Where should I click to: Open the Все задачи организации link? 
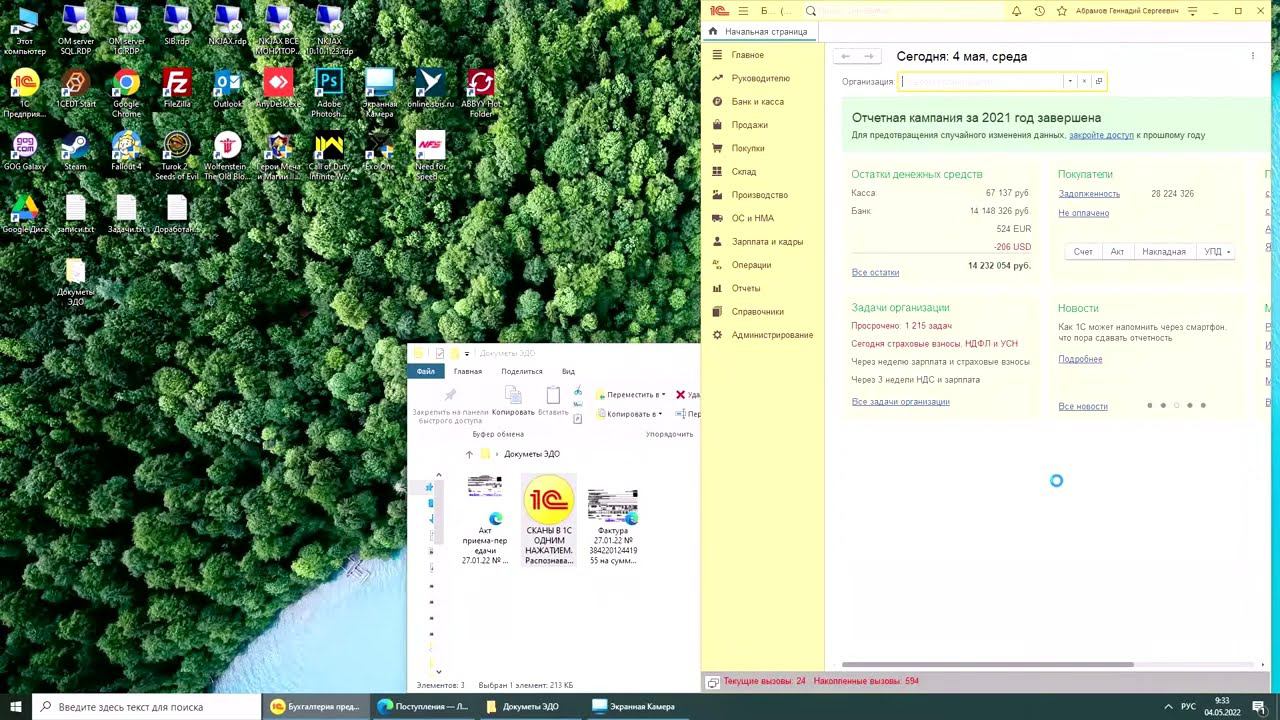point(901,402)
